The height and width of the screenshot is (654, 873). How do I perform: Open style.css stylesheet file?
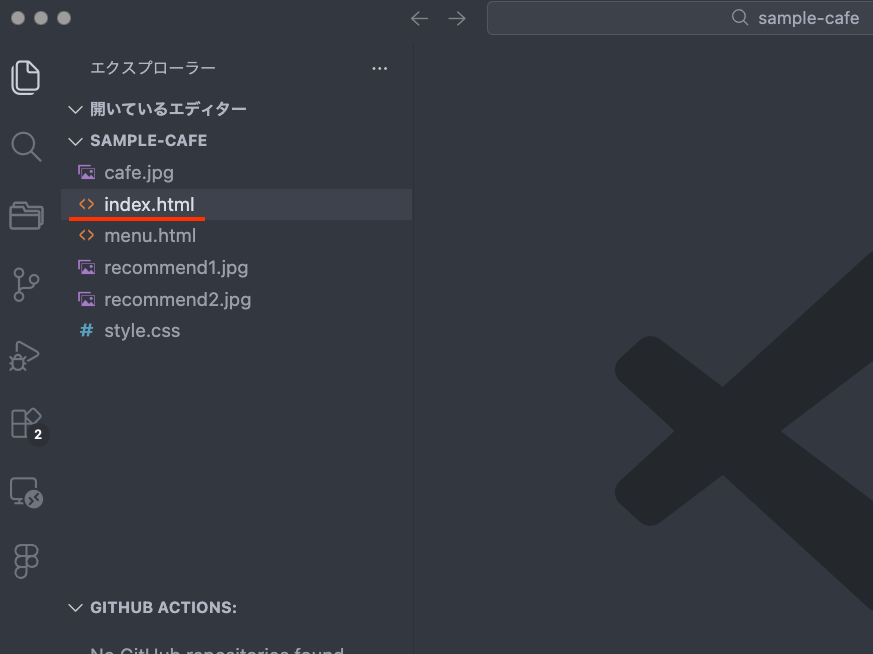tap(142, 330)
